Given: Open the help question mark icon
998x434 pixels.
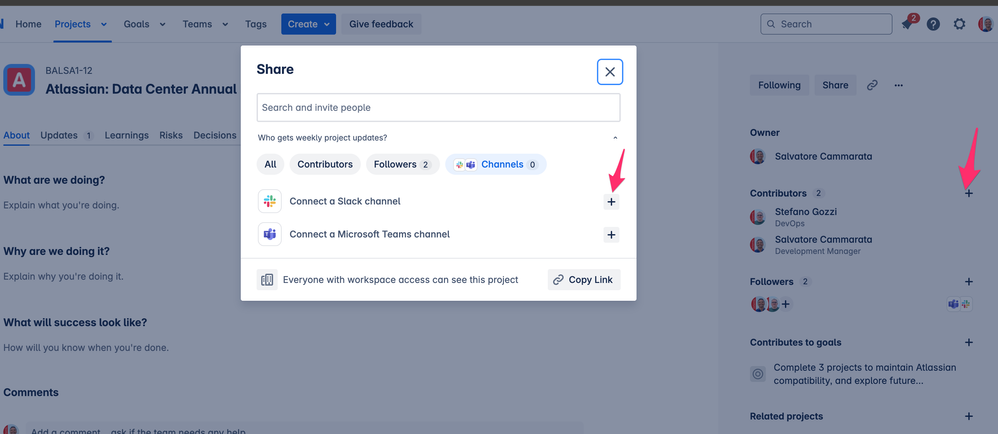Looking at the screenshot, I should coord(933,24).
